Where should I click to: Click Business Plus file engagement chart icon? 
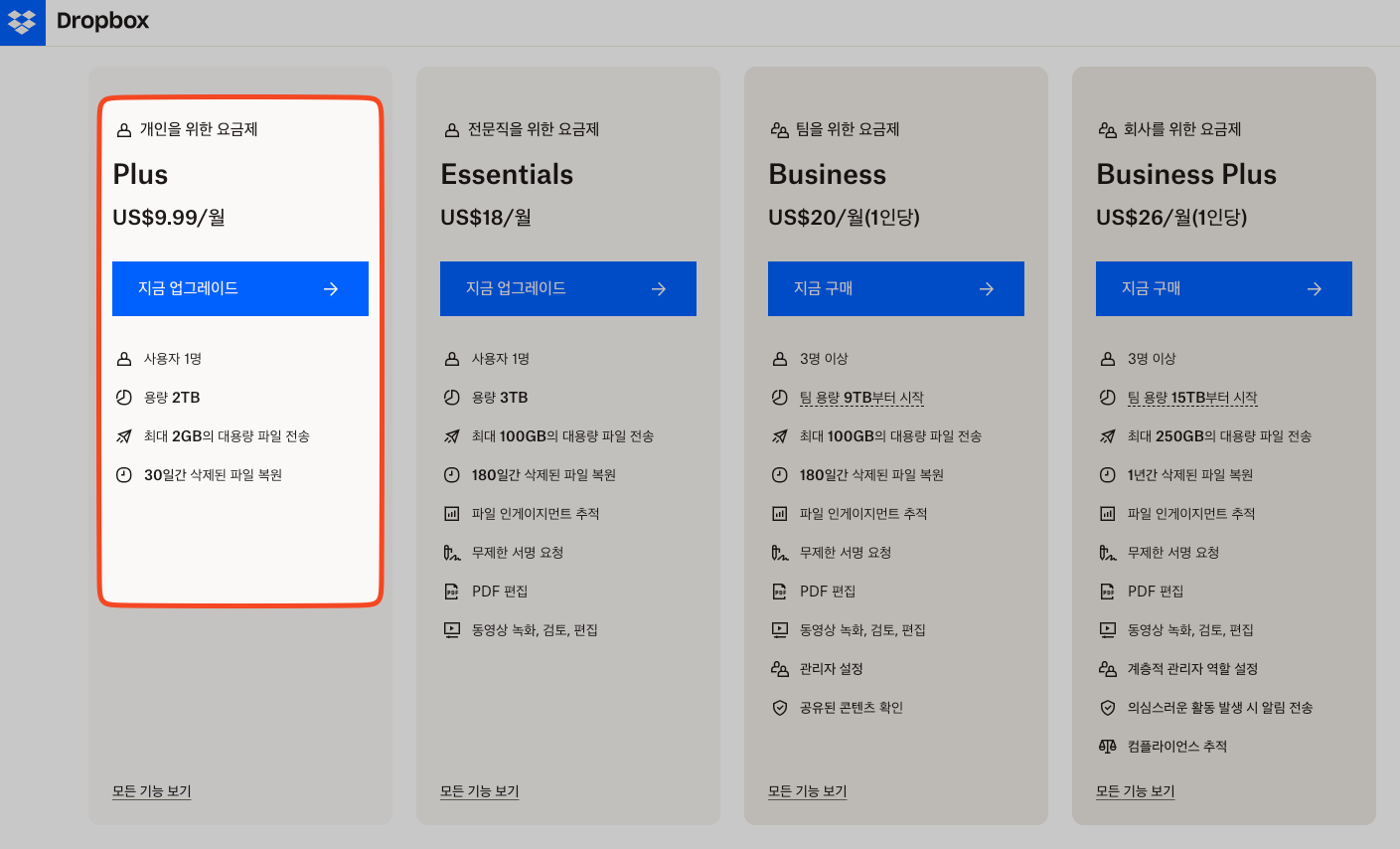tap(1108, 514)
